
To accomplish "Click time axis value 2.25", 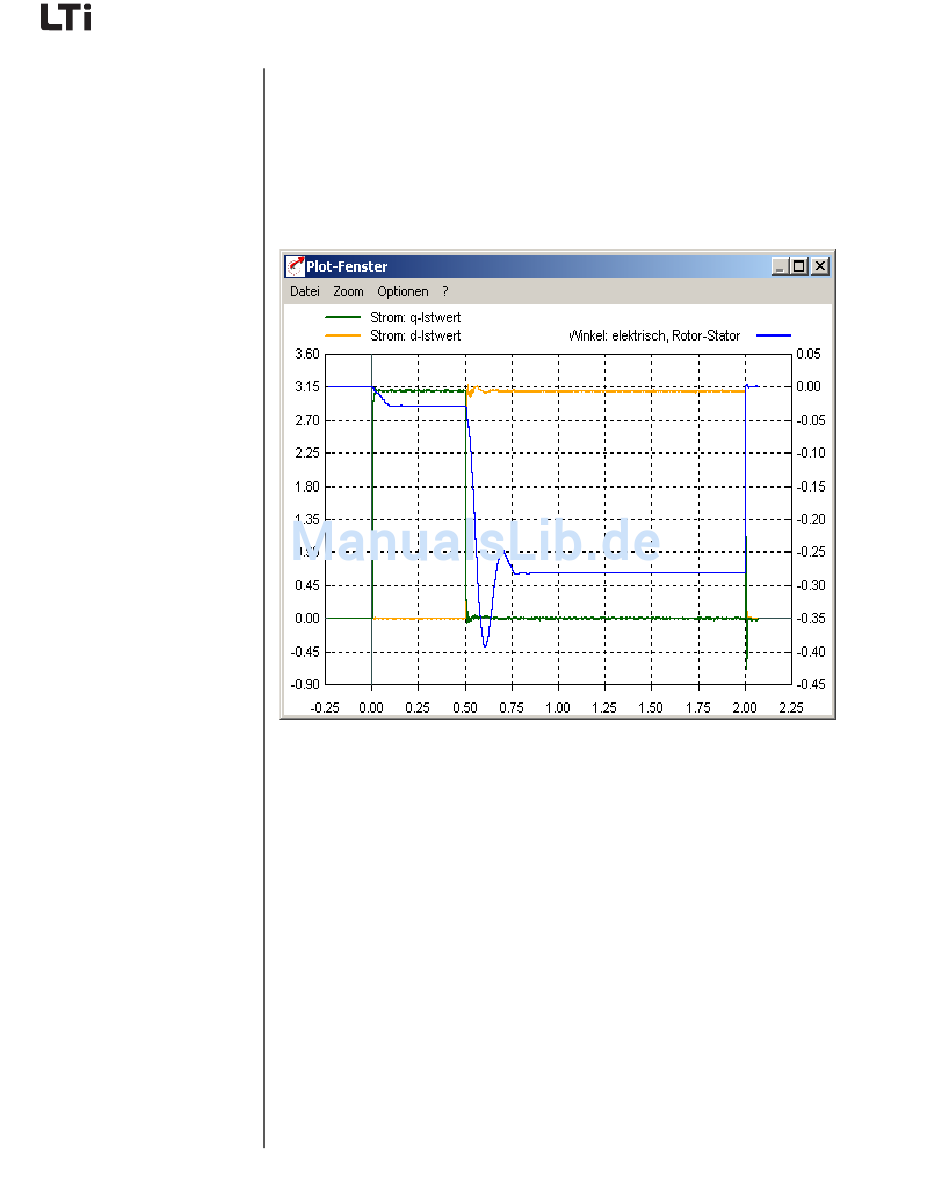I will click(x=791, y=707).
